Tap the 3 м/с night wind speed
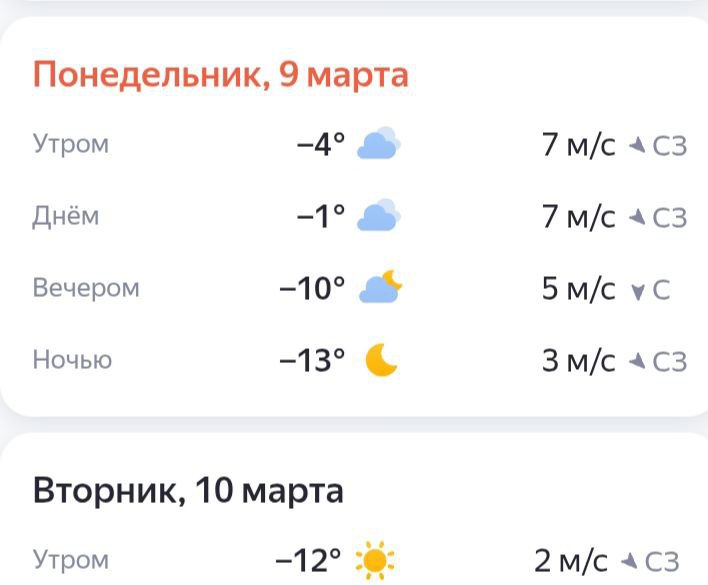This screenshot has height=585, width=708. 578,360
